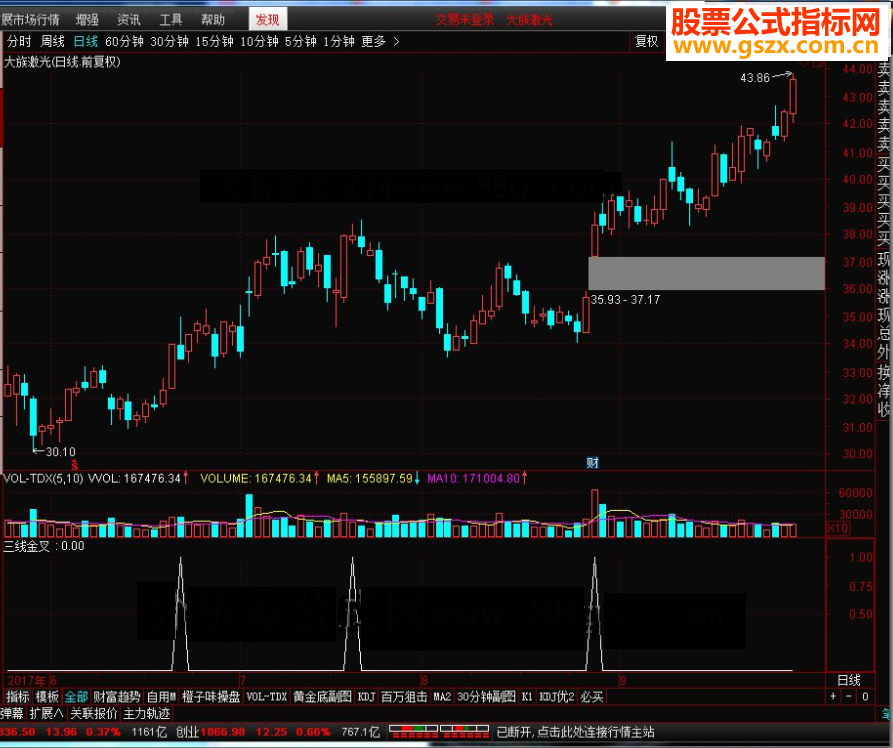The width and height of the screenshot is (893, 748).
Task: Click the MA10: 171004.80 value
Action: (473, 479)
